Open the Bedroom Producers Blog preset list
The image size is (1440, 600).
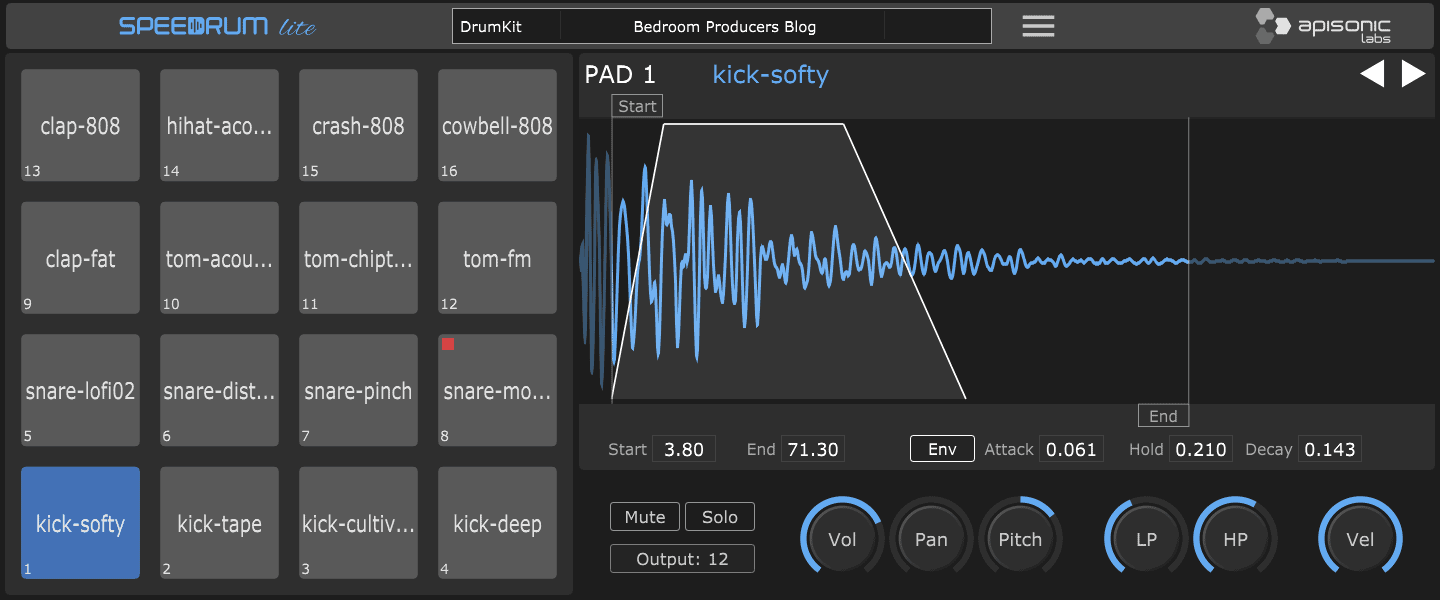pyautogui.click(x=724, y=27)
